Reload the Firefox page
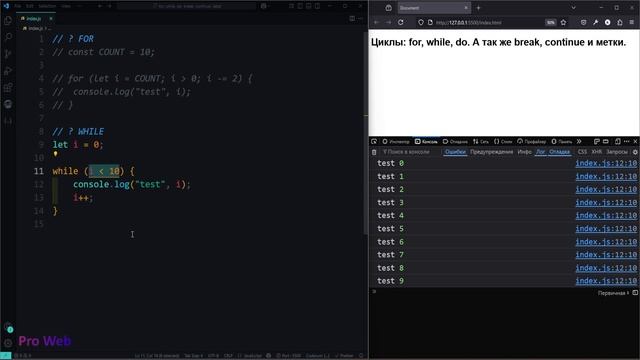This screenshot has width=640, height=360. click(401, 22)
